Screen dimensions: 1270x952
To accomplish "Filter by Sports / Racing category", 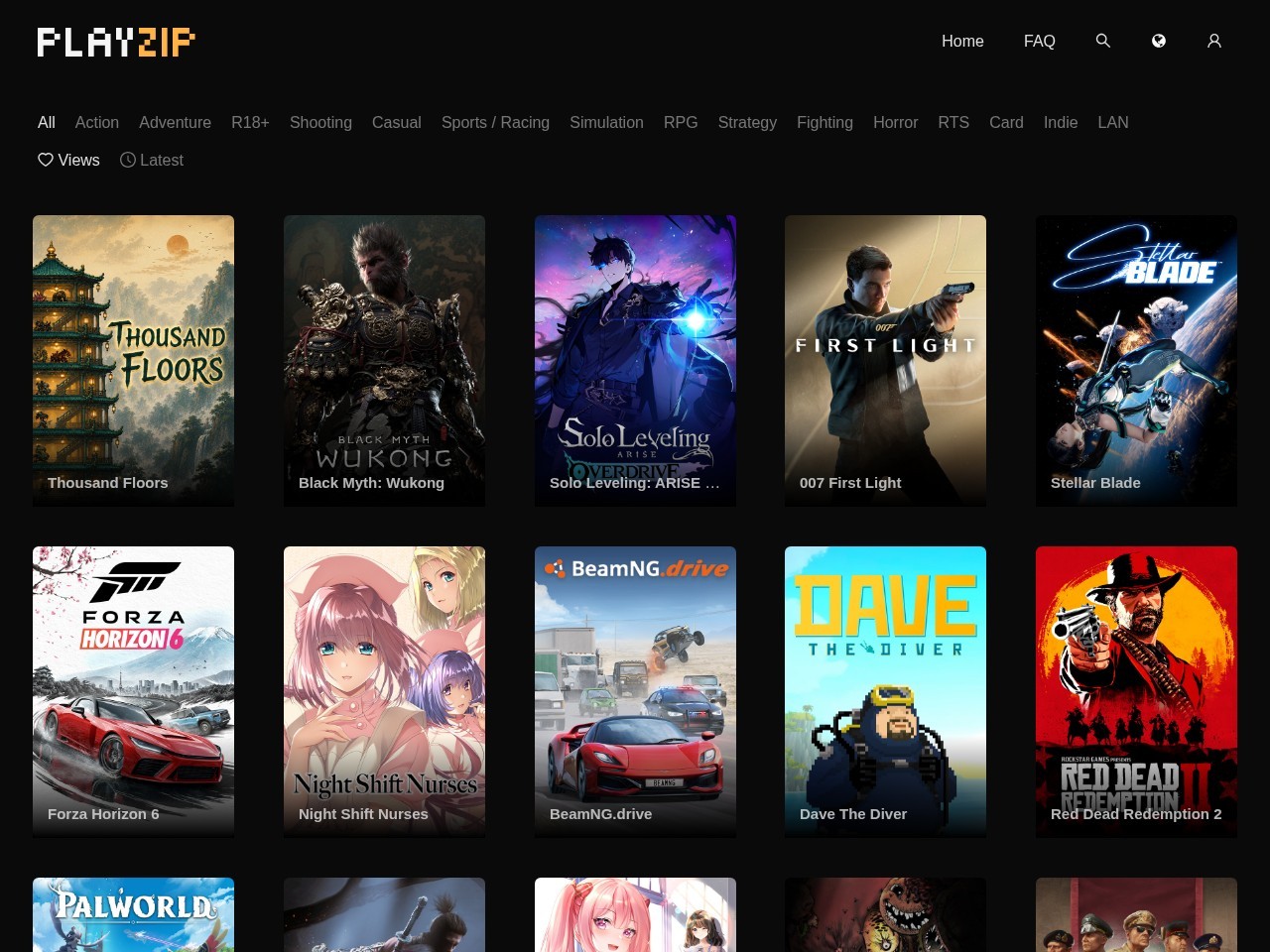I will tap(495, 122).
